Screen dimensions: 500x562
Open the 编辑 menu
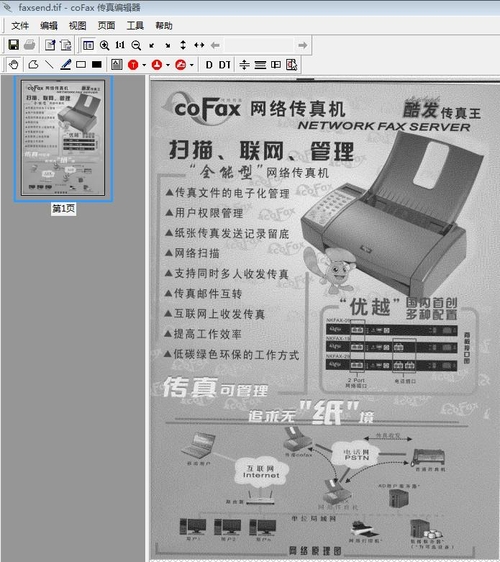pyautogui.click(x=49, y=26)
